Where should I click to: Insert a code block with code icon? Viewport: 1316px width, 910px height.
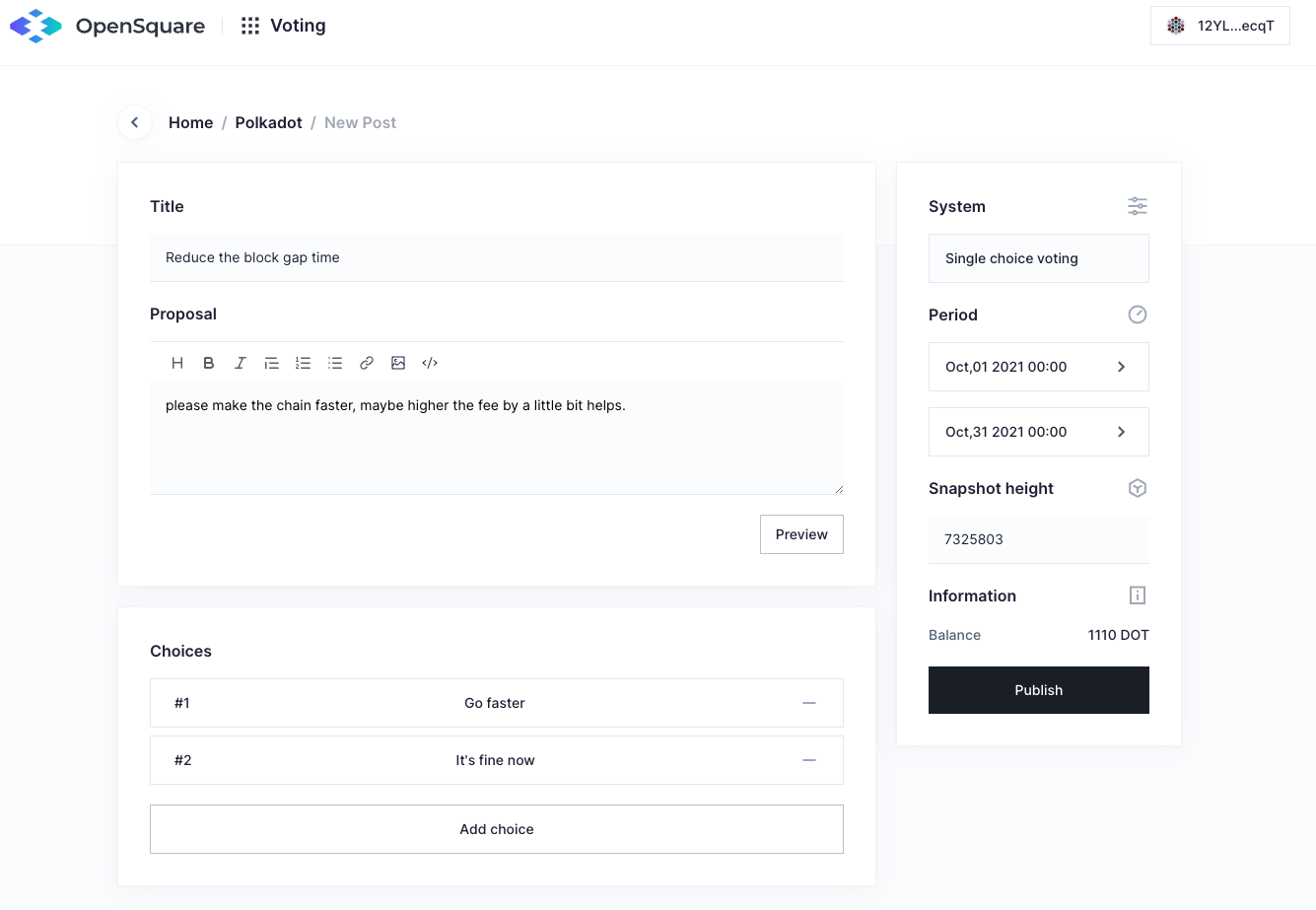click(x=430, y=363)
